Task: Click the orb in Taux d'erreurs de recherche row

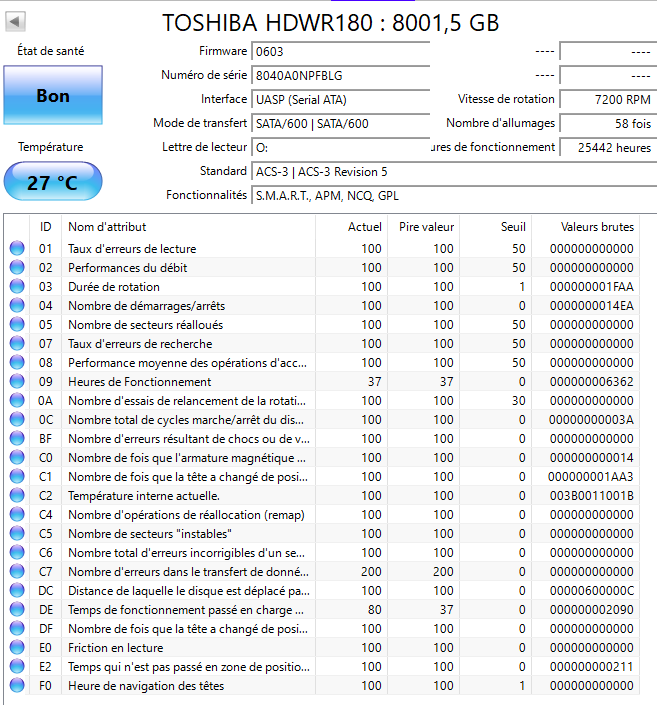Action: pos(17,343)
